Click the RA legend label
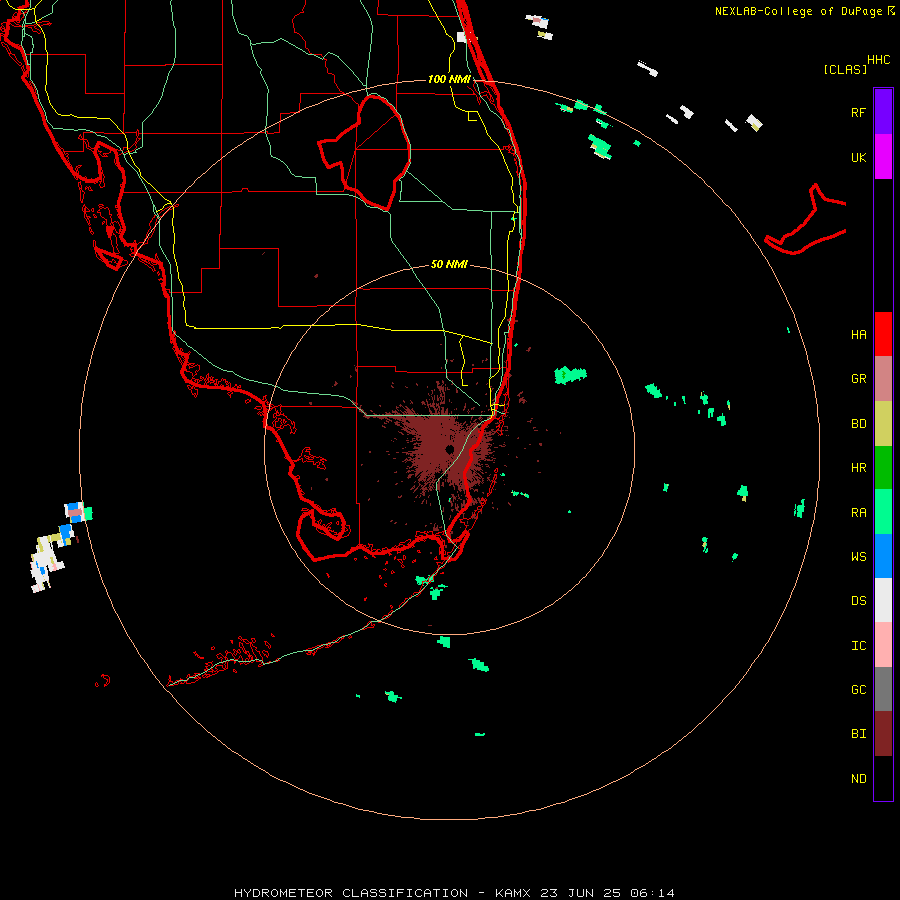This screenshot has width=900, height=900. [x=858, y=513]
